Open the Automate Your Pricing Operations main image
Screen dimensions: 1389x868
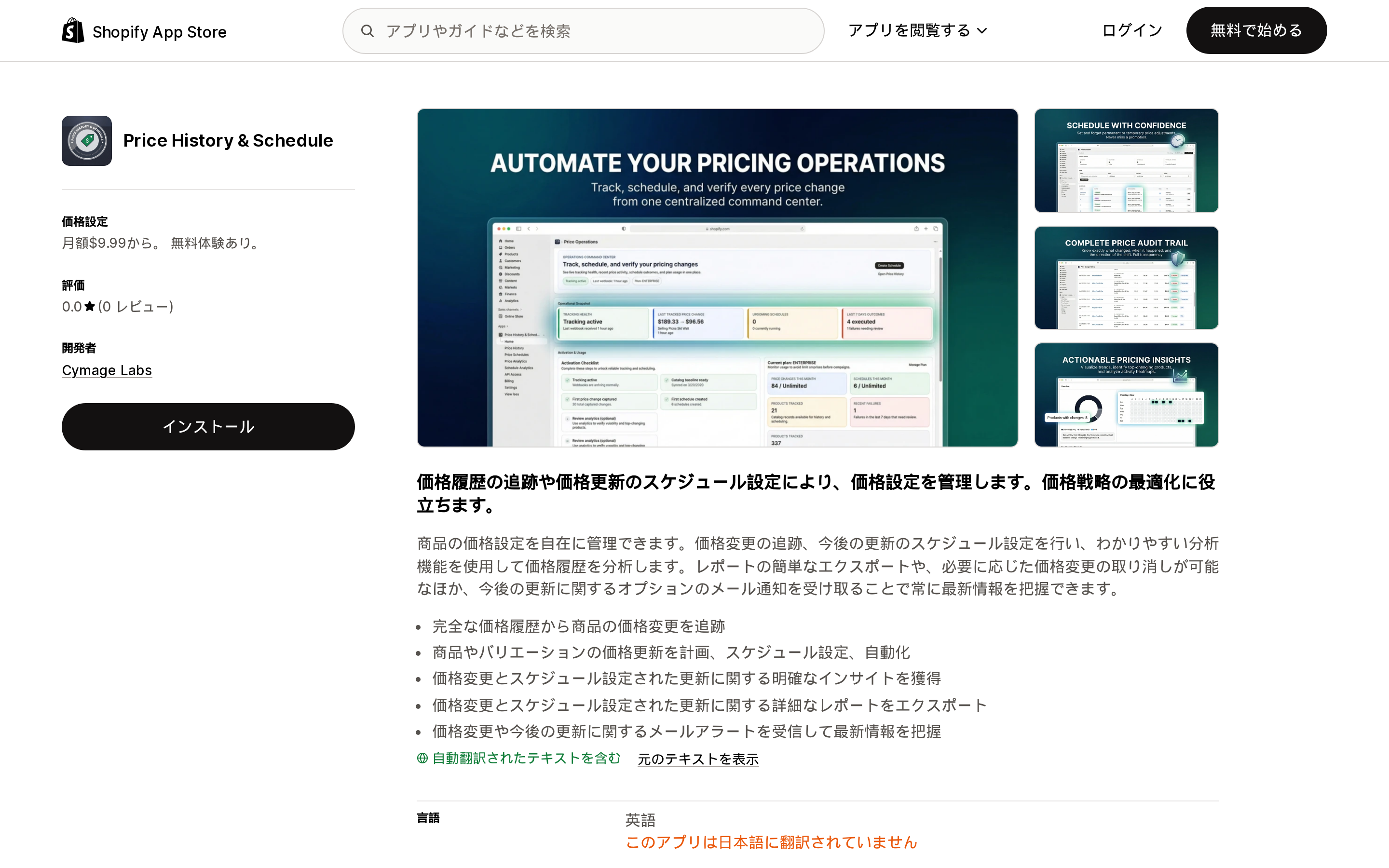click(718, 278)
